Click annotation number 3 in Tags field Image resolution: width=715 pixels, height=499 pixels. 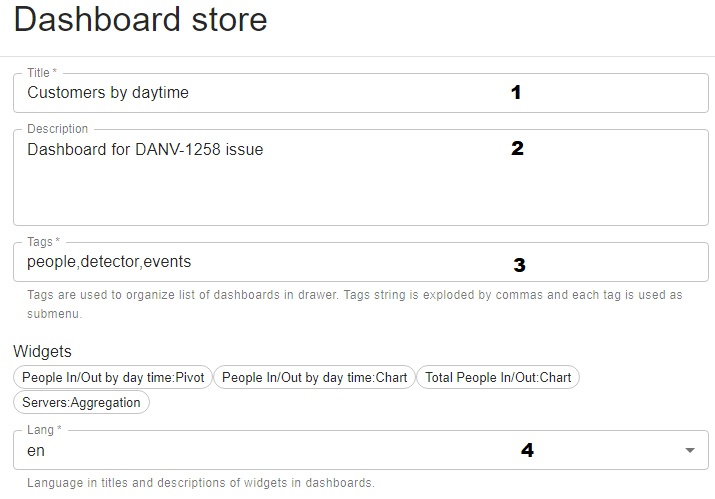pos(519,265)
